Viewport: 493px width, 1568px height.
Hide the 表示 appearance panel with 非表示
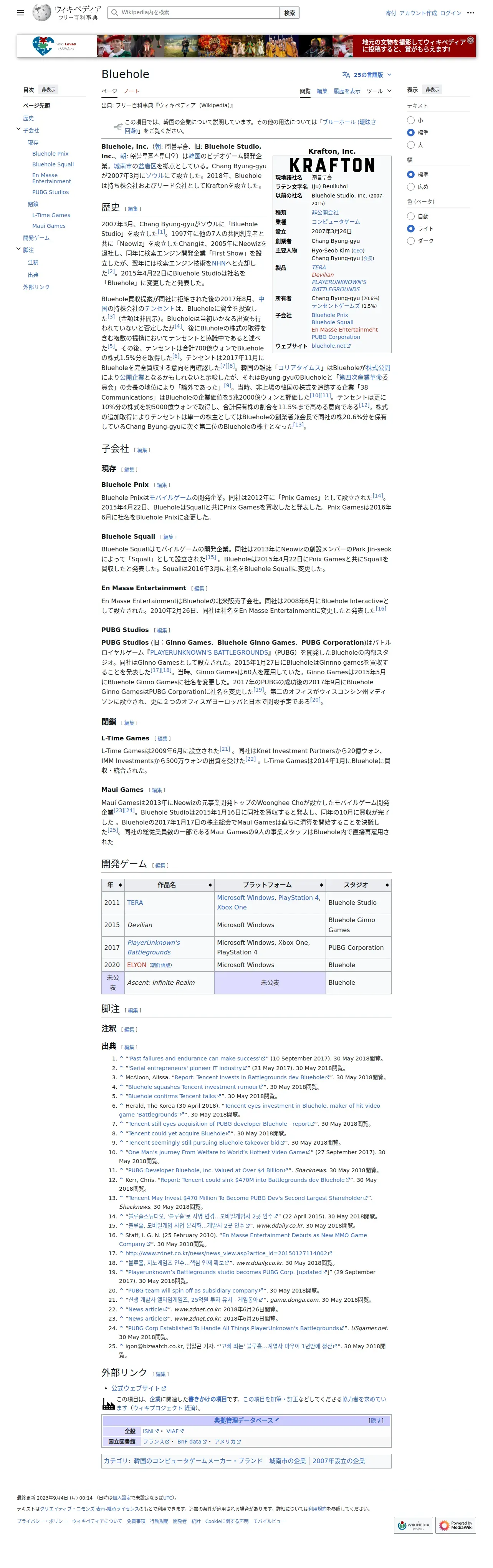(x=432, y=90)
